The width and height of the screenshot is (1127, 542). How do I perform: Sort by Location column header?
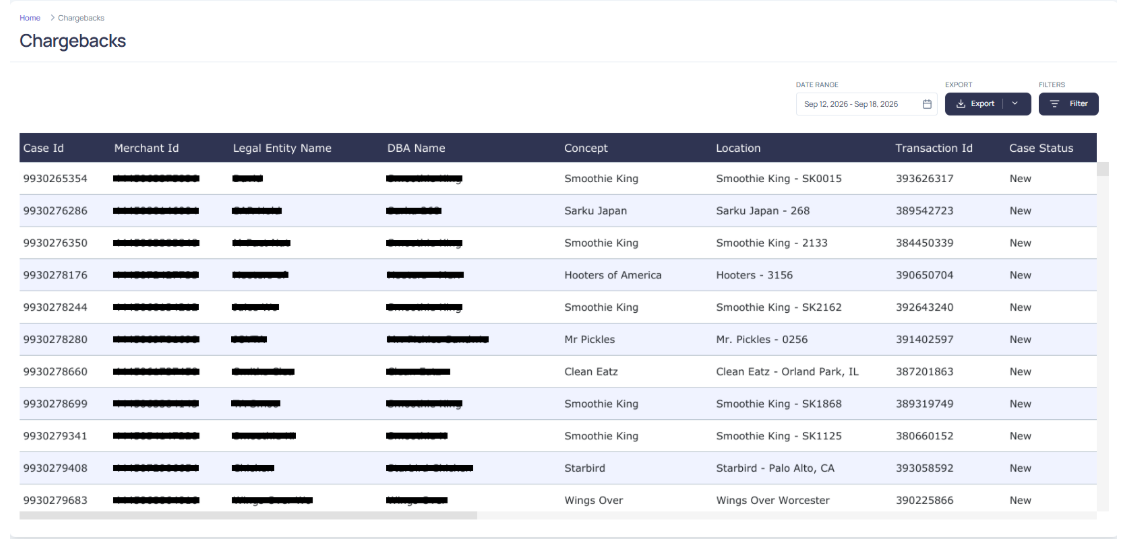(x=738, y=148)
